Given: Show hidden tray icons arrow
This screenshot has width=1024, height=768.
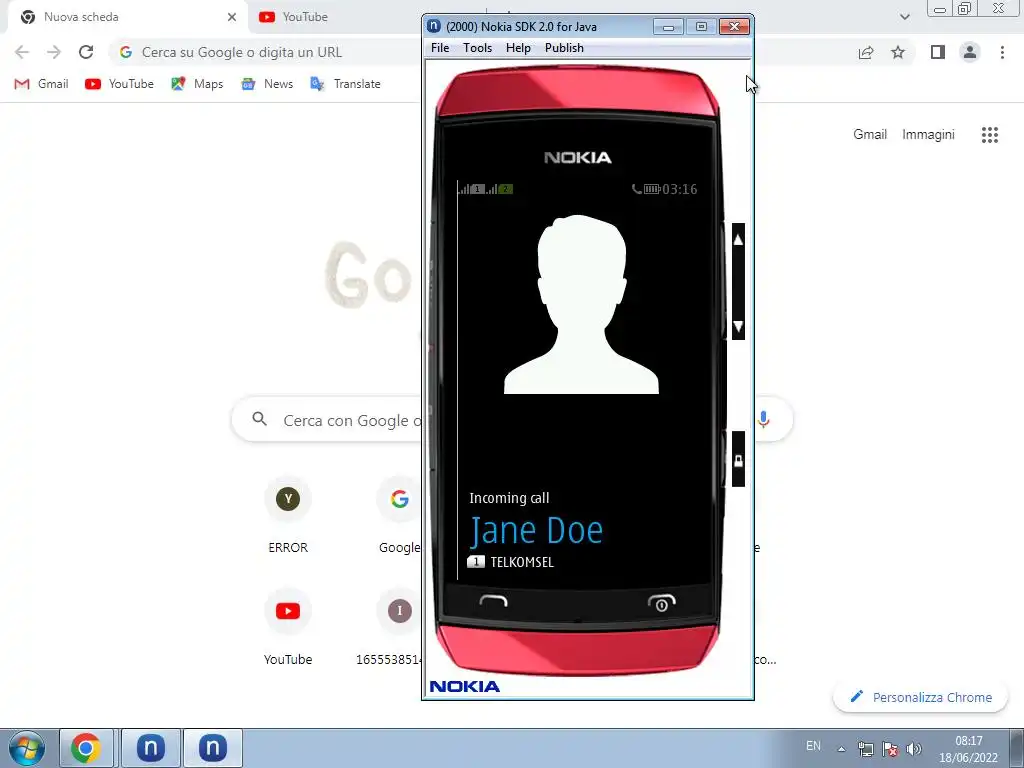Looking at the screenshot, I should pos(841,749).
